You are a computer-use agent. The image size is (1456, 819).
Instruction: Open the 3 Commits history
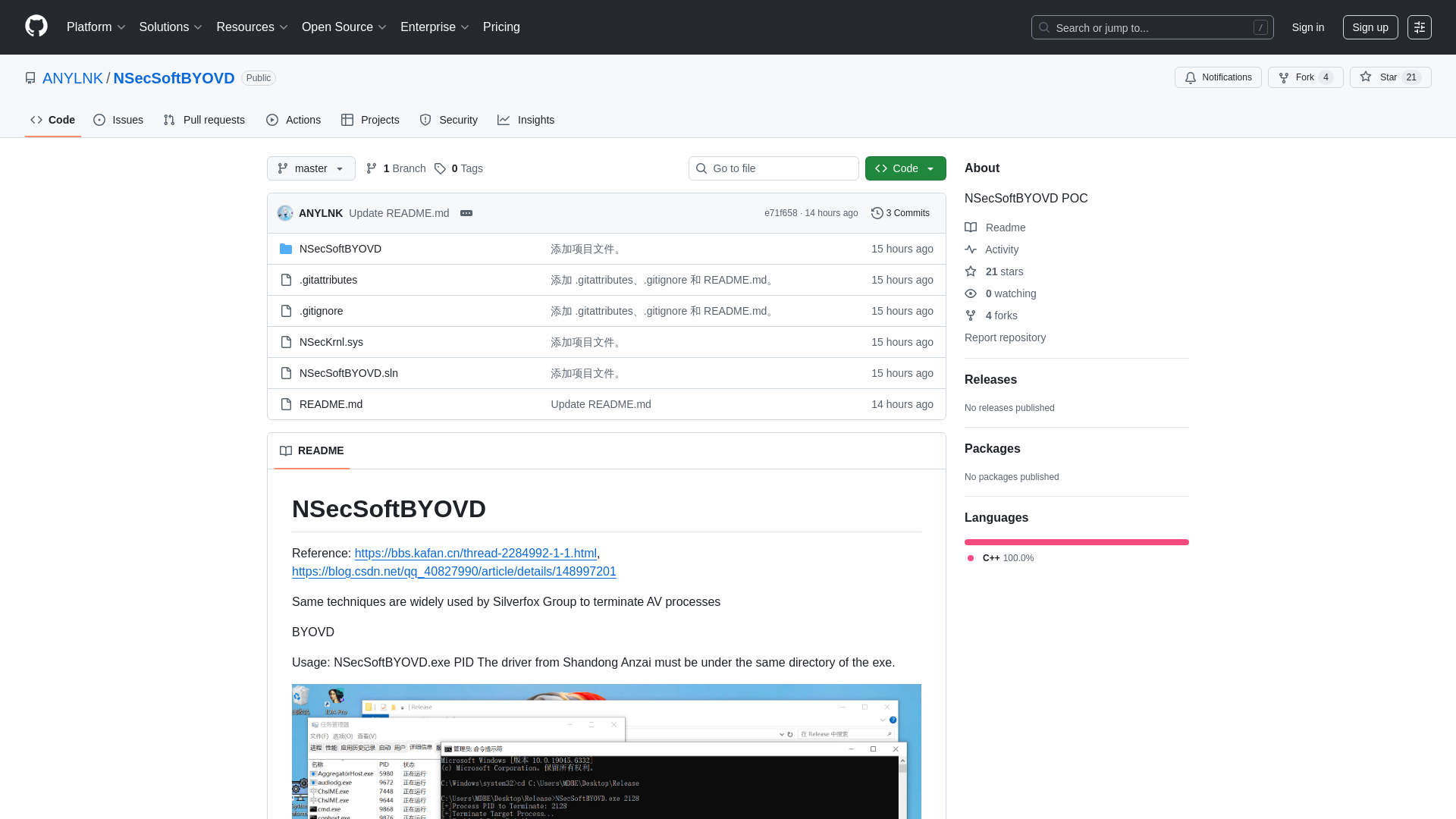click(x=900, y=213)
